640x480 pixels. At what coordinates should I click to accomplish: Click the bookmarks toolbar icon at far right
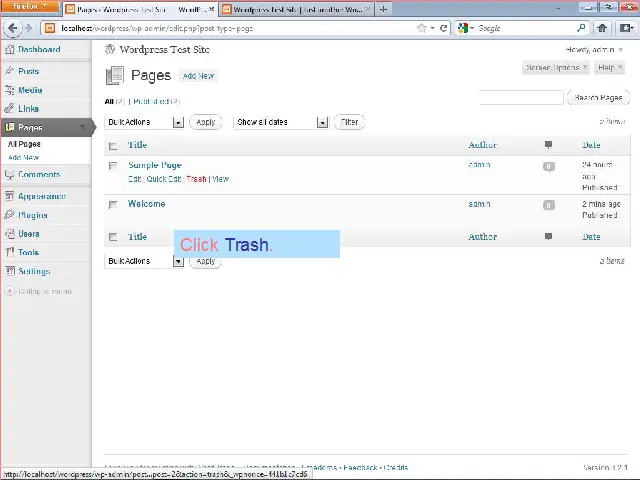coord(627,28)
